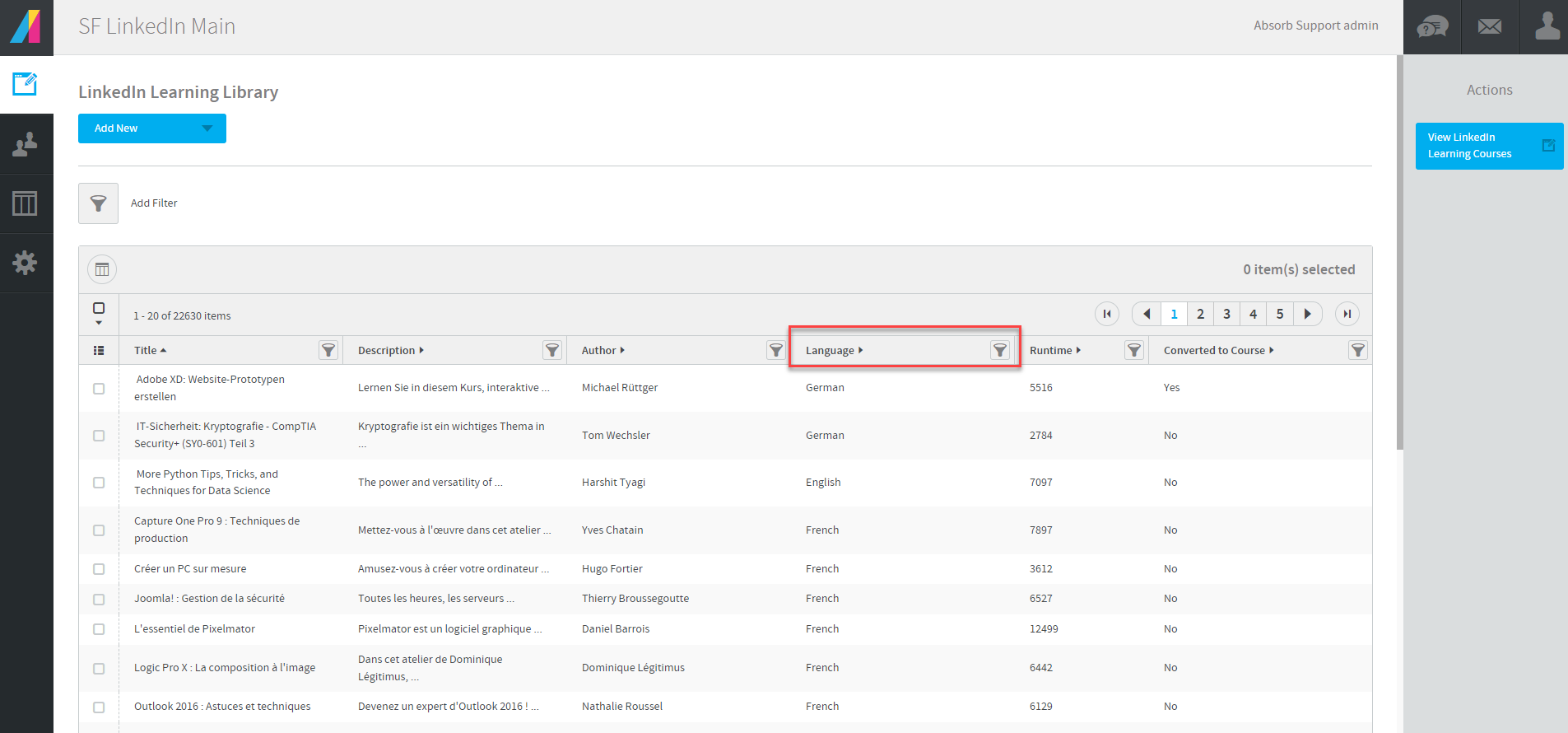Sort by the Runtime column header

1055,350
